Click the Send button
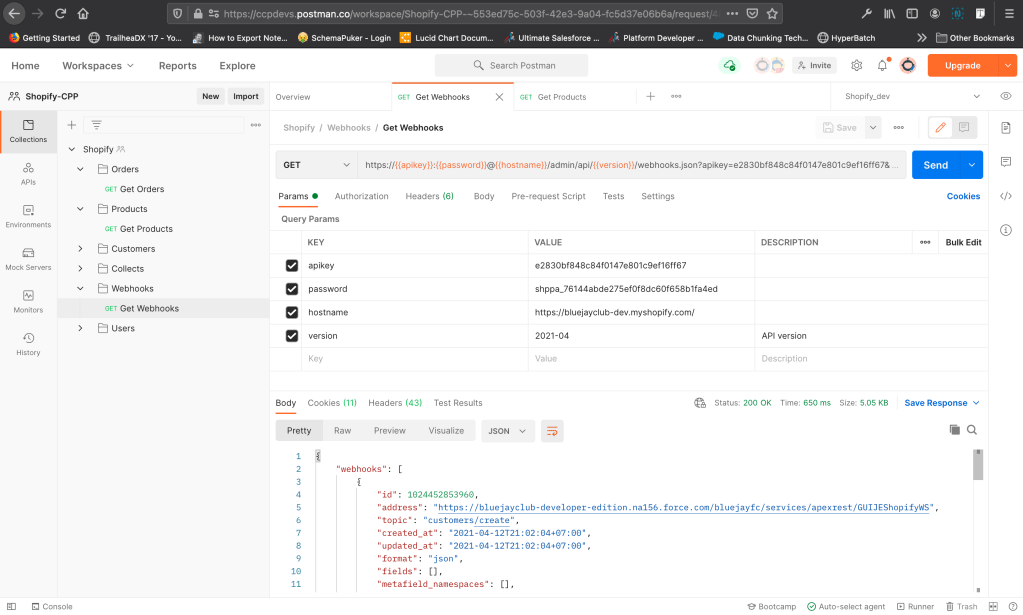The height and width of the screenshot is (615, 1023). 935,165
